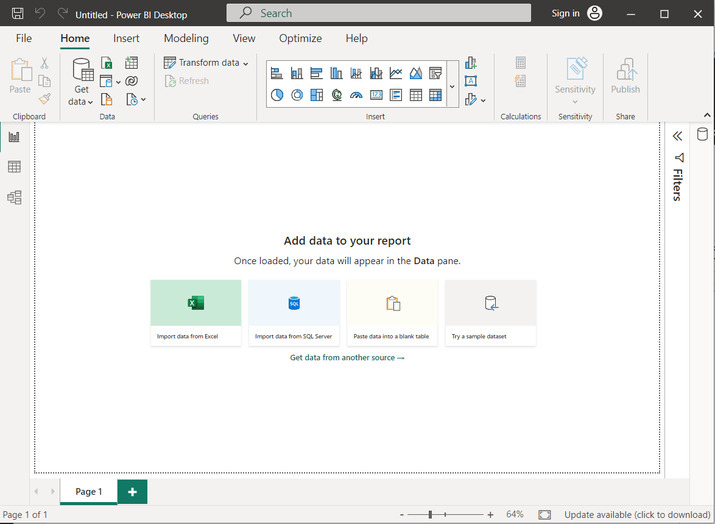Image resolution: width=715 pixels, height=524 pixels.
Task: Click the Undo arrow in the title bar
Action: [40, 13]
